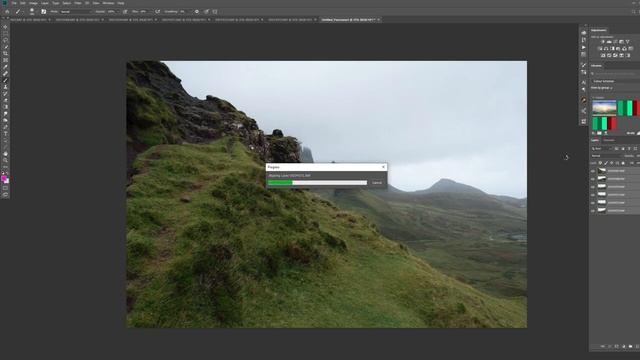Image resolution: width=640 pixels, height=360 pixels.
Task: Select the Gradient tool
Action: (x=5, y=107)
